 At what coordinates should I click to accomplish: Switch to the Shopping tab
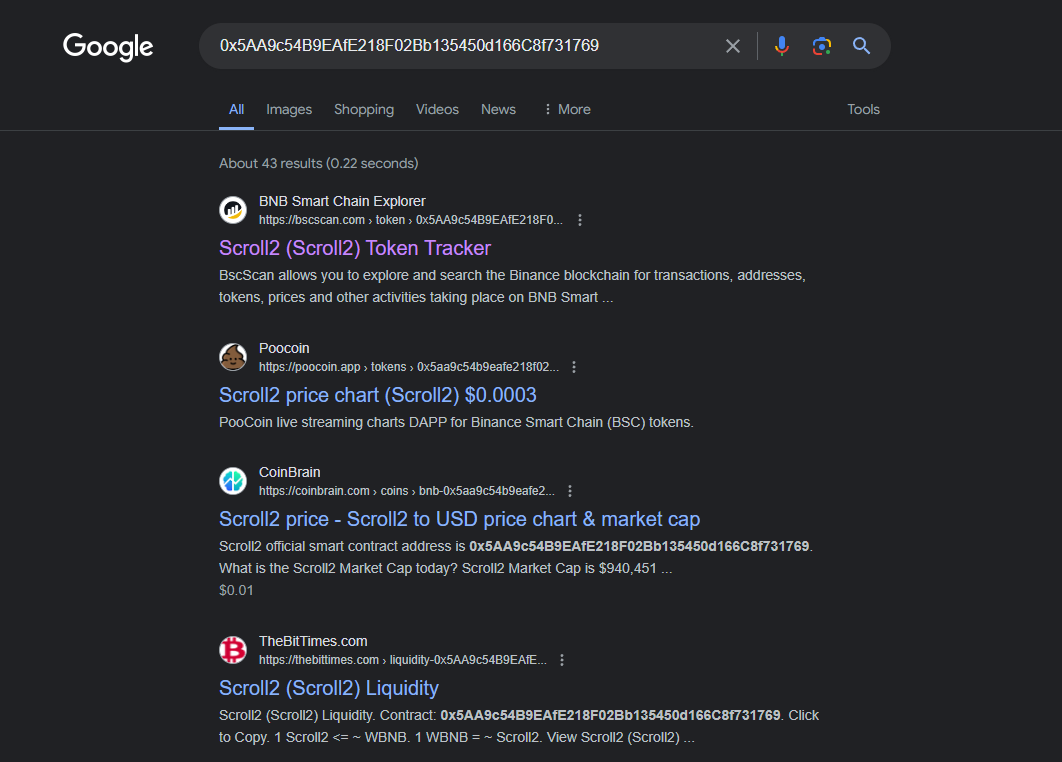click(364, 109)
